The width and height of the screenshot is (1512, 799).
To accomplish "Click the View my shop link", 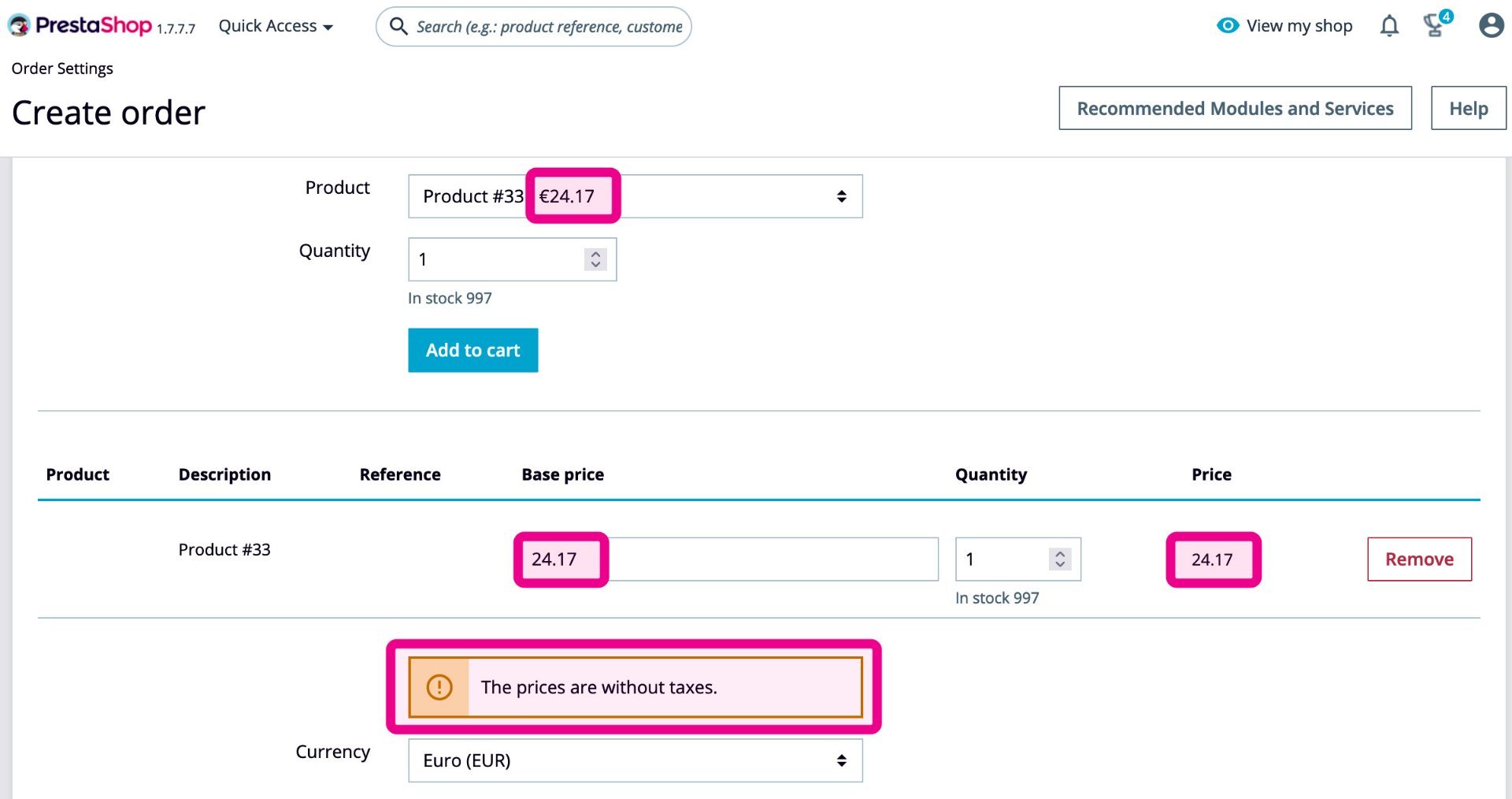I will (1299, 26).
